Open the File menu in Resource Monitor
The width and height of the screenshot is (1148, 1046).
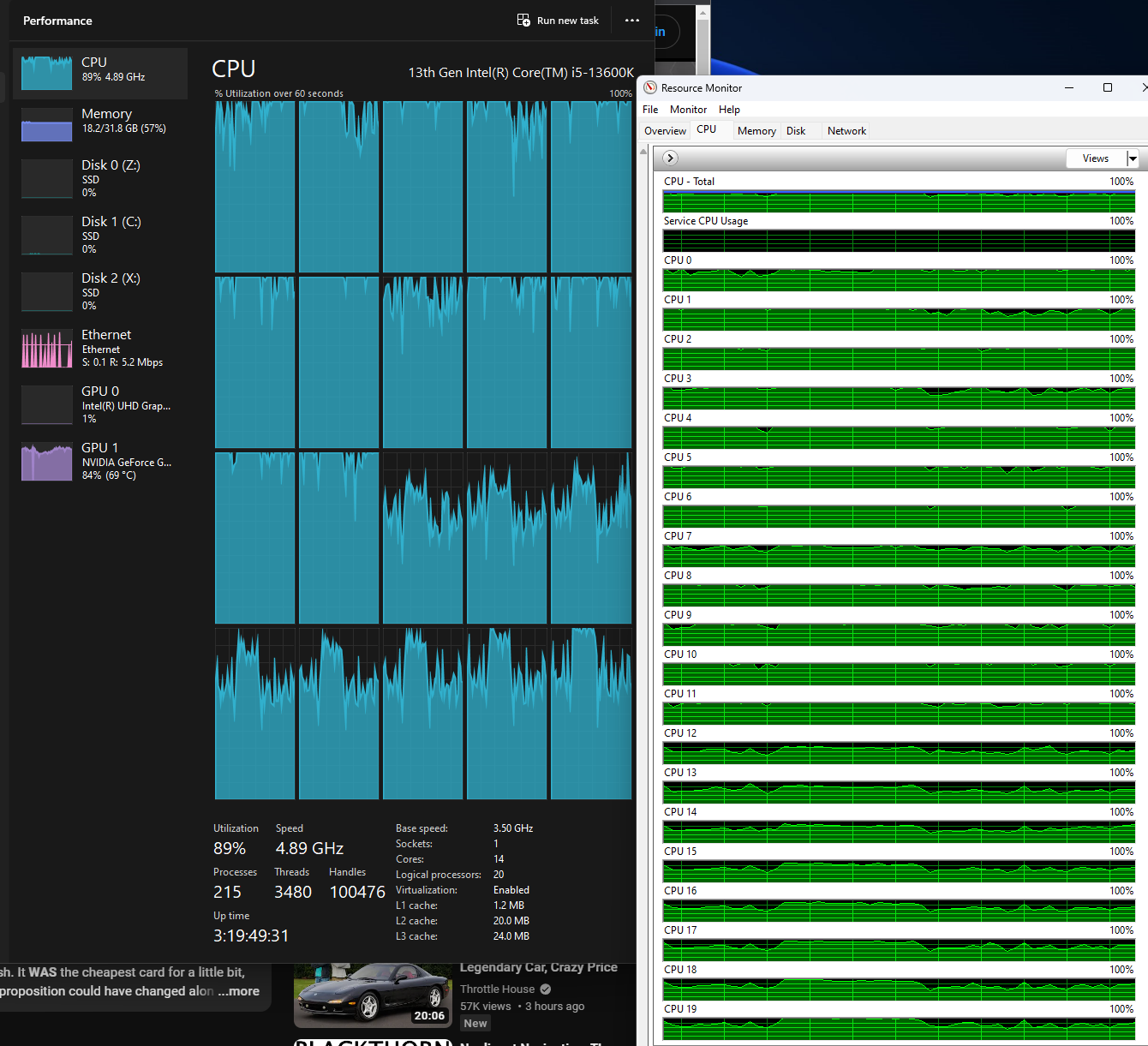(x=650, y=110)
